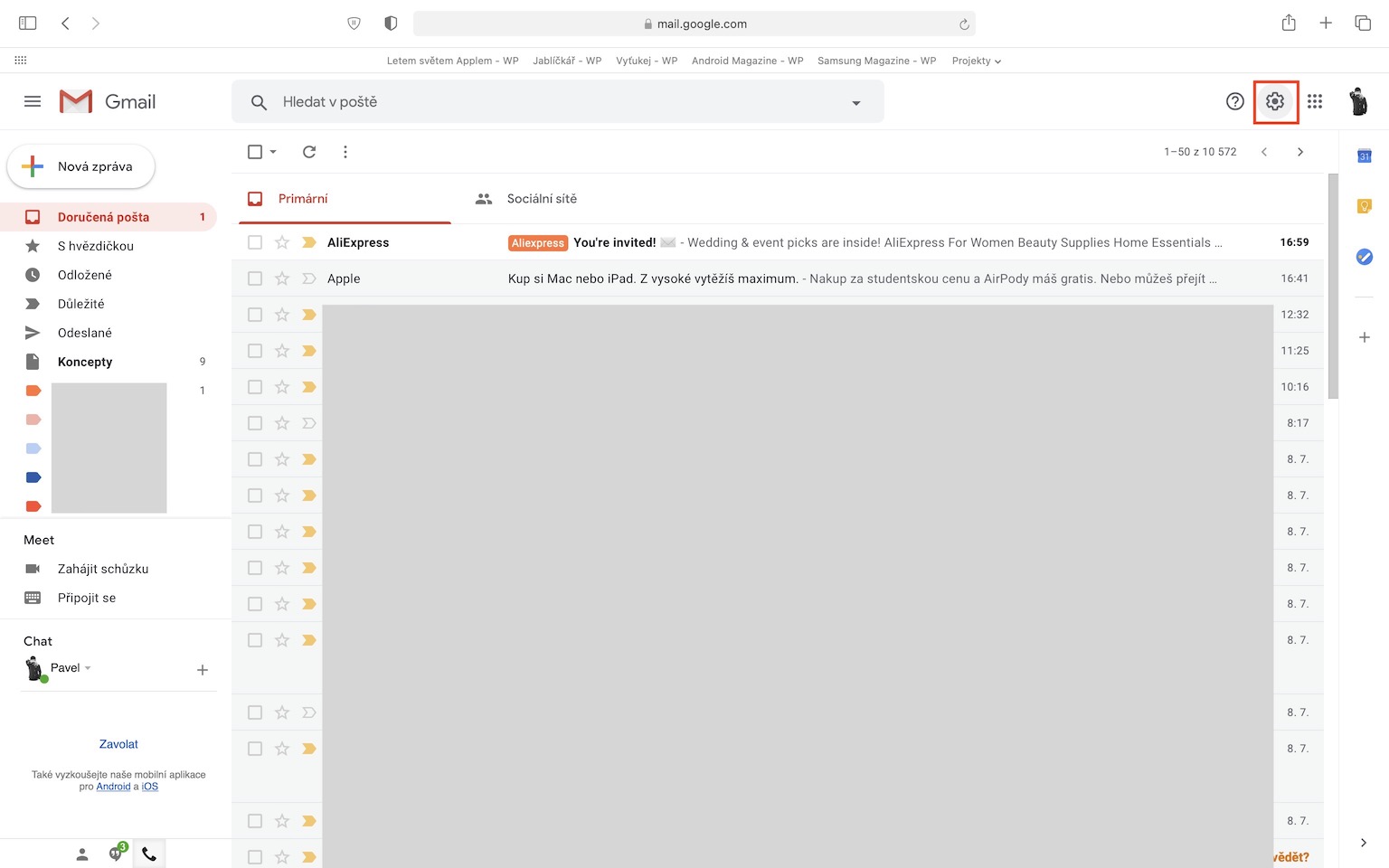
Task: Tick the checkbox for the 10:16 email
Action: click(x=255, y=387)
